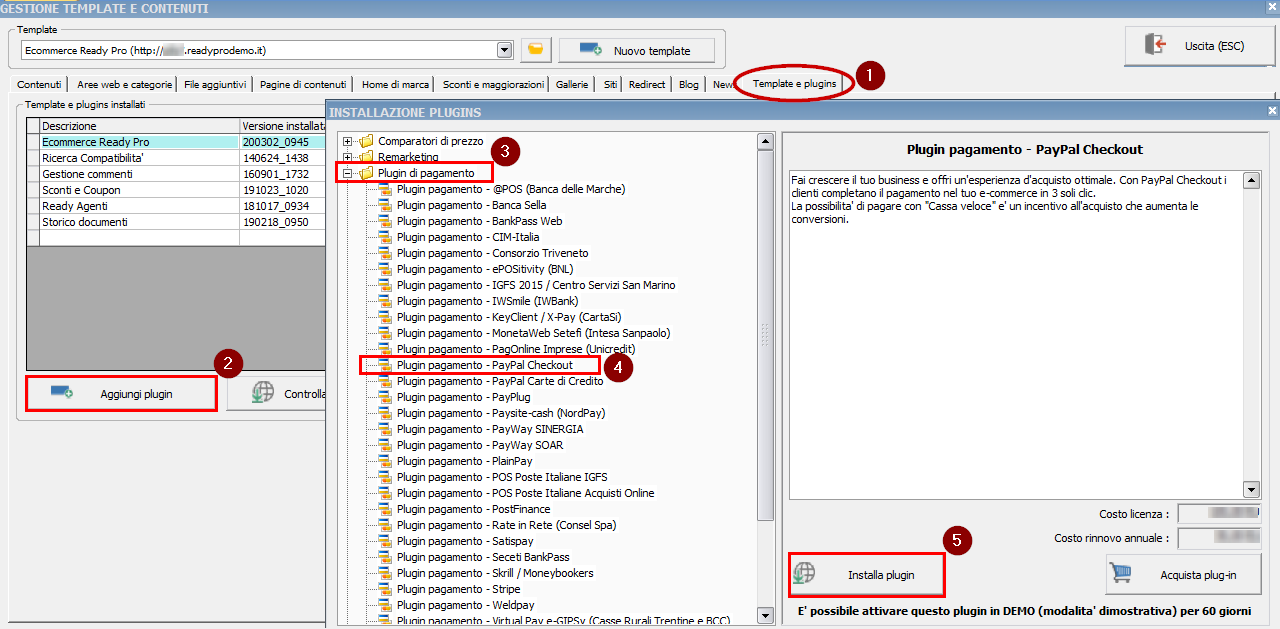The height and width of the screenshot is (629, 1280).
Task: Select the Ecommerce Ready Pro row
Action: tap(176, 142)
